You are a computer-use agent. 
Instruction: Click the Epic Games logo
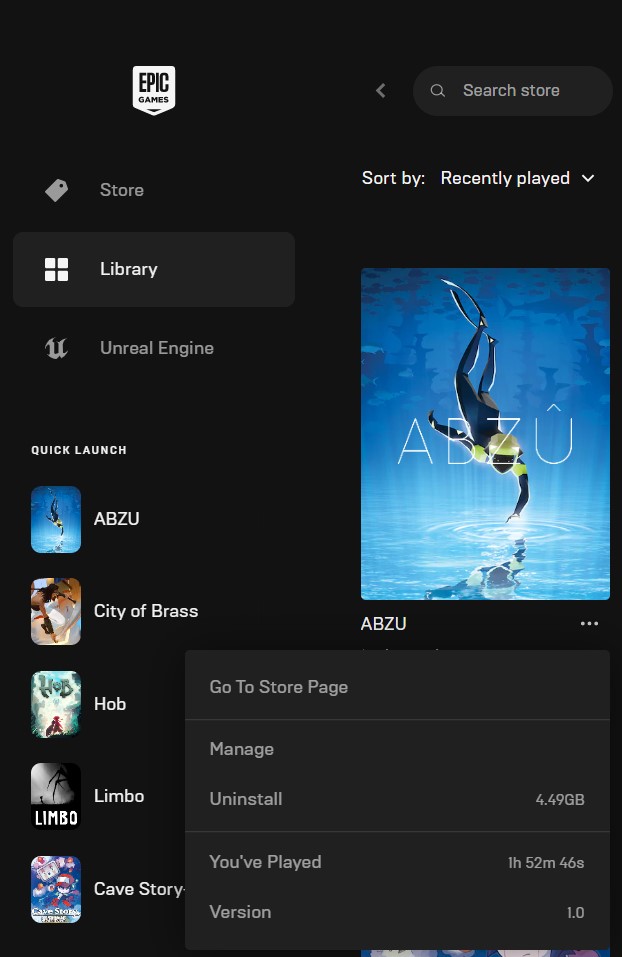point(154,90)
